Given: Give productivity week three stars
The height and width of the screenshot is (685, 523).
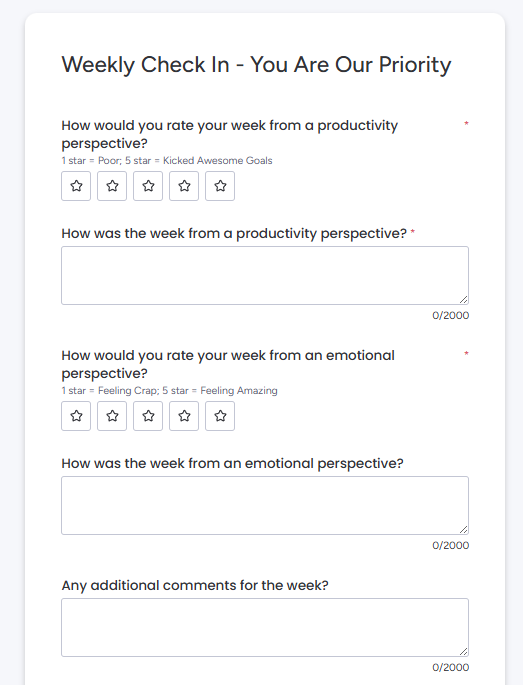Looking at the screenshot, I should pyautogui.click(x=148, y=186).
